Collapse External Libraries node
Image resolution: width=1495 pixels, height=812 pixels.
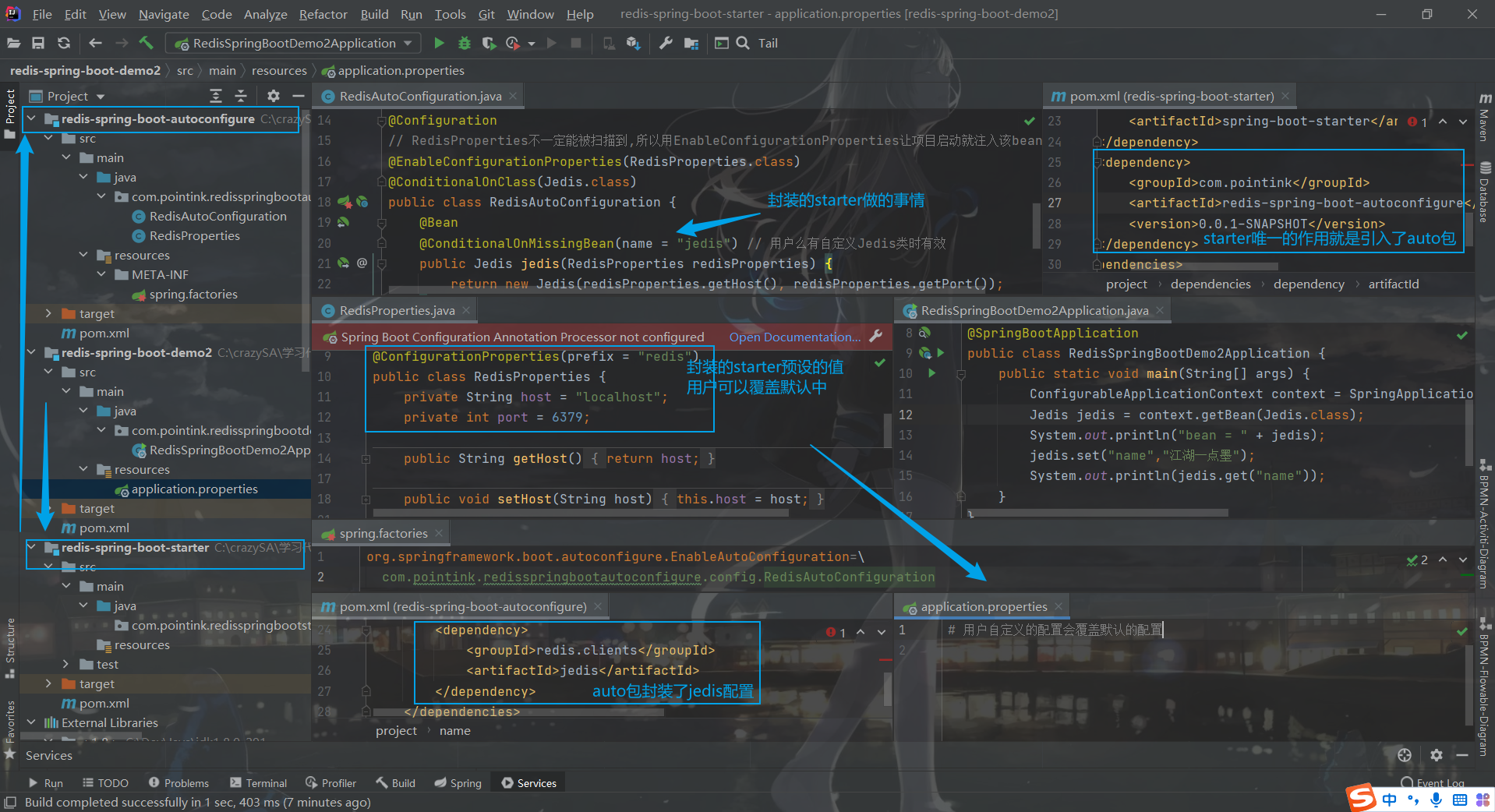tap(31, 722)
